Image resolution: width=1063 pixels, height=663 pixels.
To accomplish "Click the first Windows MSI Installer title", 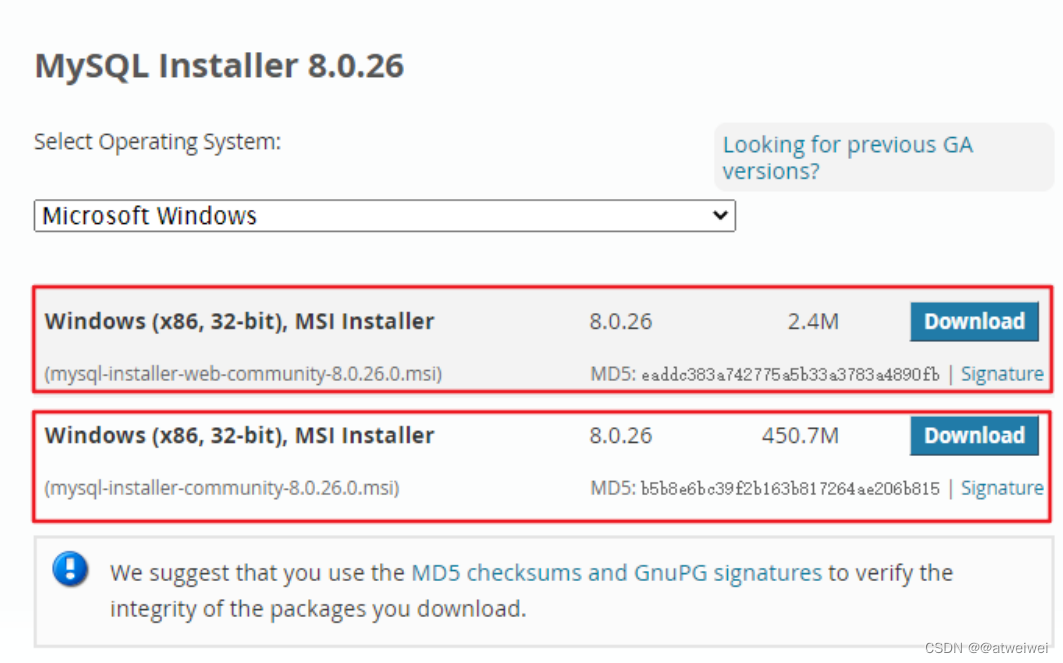I will coord(239,321).
